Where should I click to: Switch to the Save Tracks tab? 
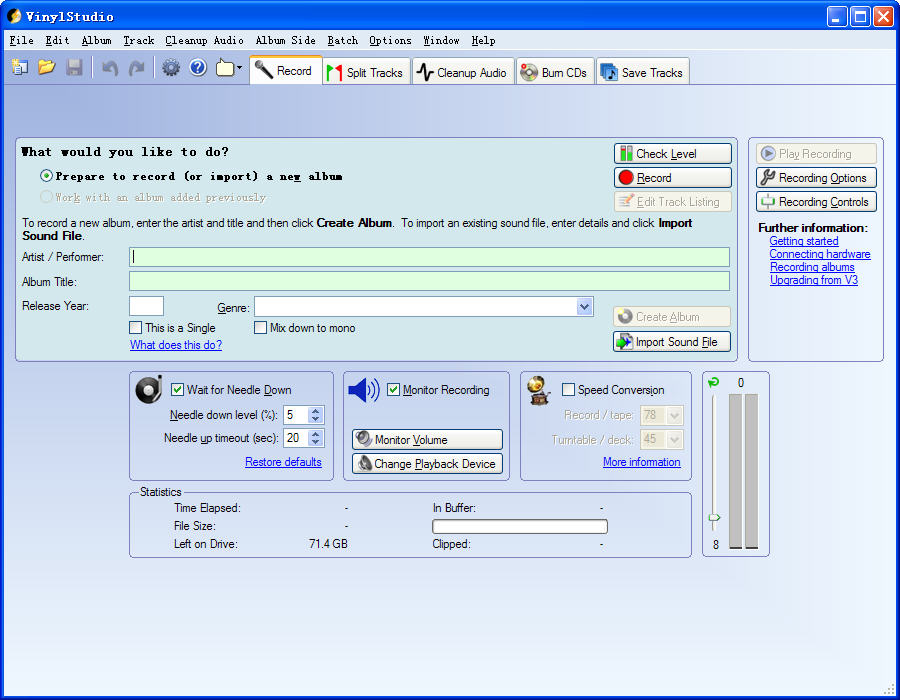pos(642,72)
